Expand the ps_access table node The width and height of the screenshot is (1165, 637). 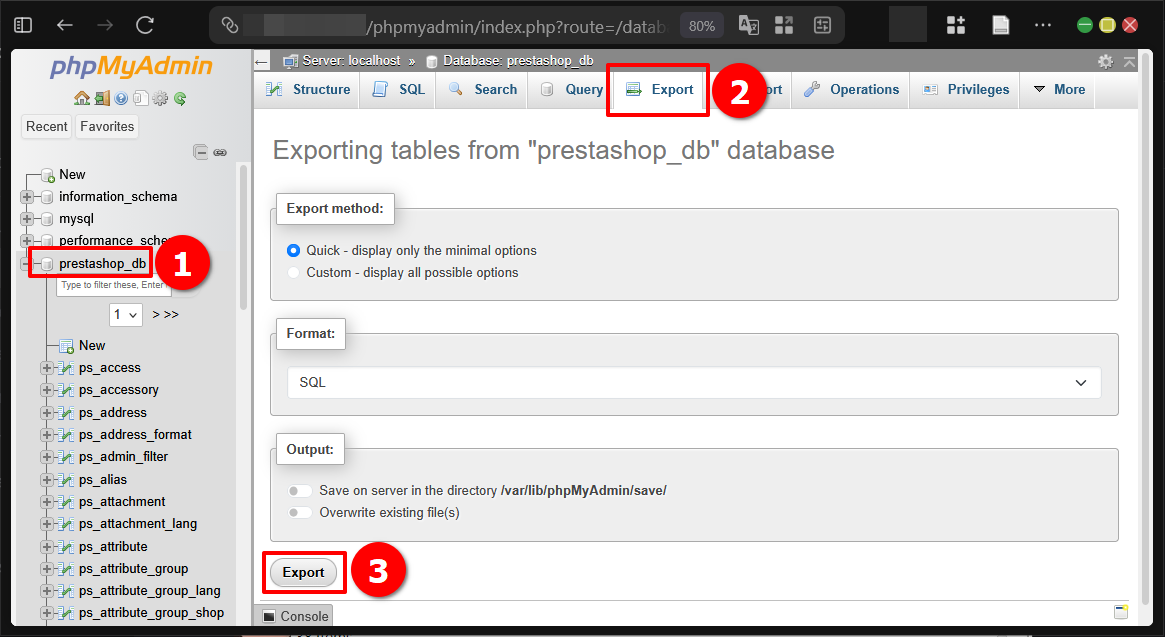click(x=45, y=367)
